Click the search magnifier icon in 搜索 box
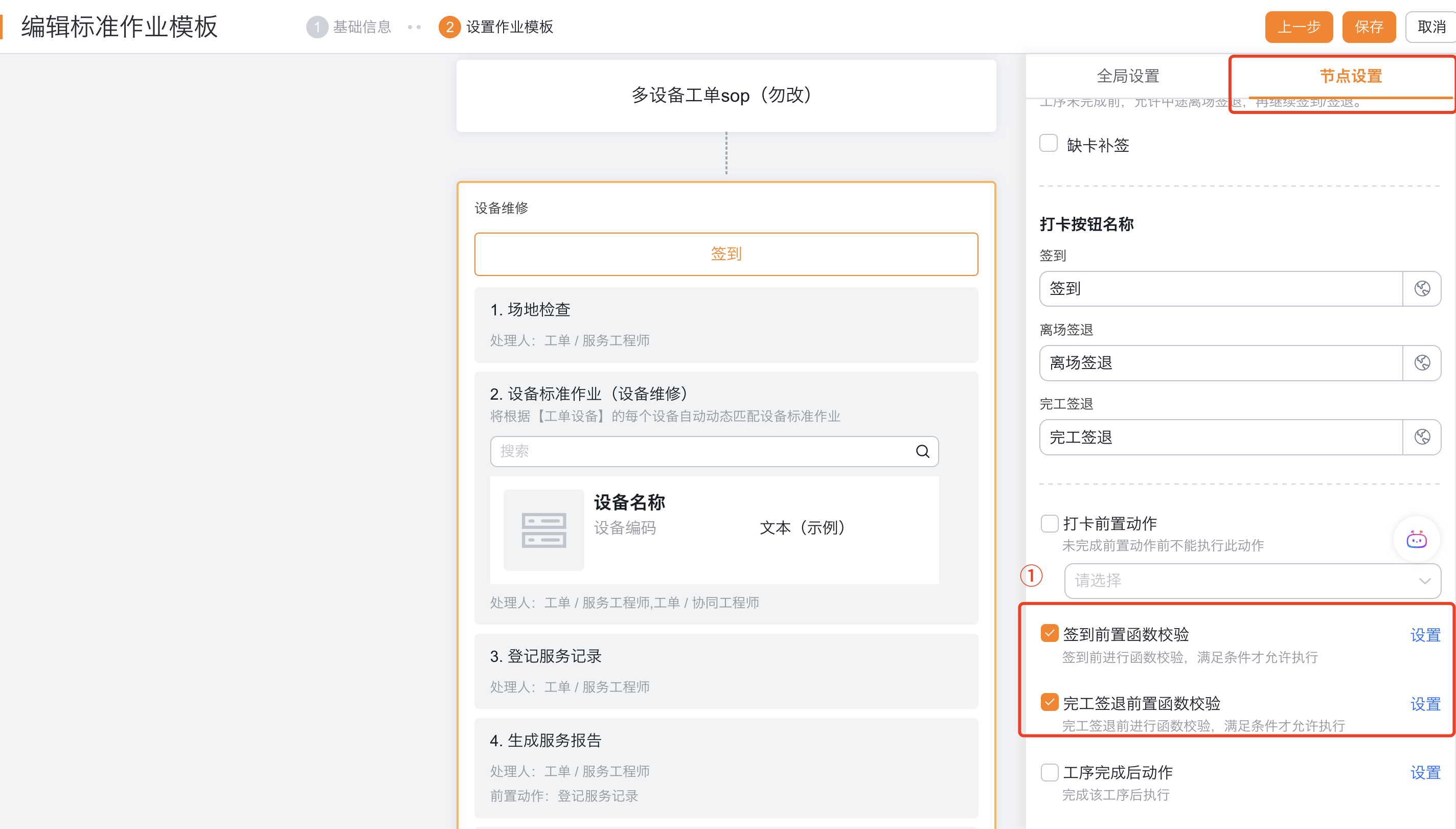 [x=922, y=451]
